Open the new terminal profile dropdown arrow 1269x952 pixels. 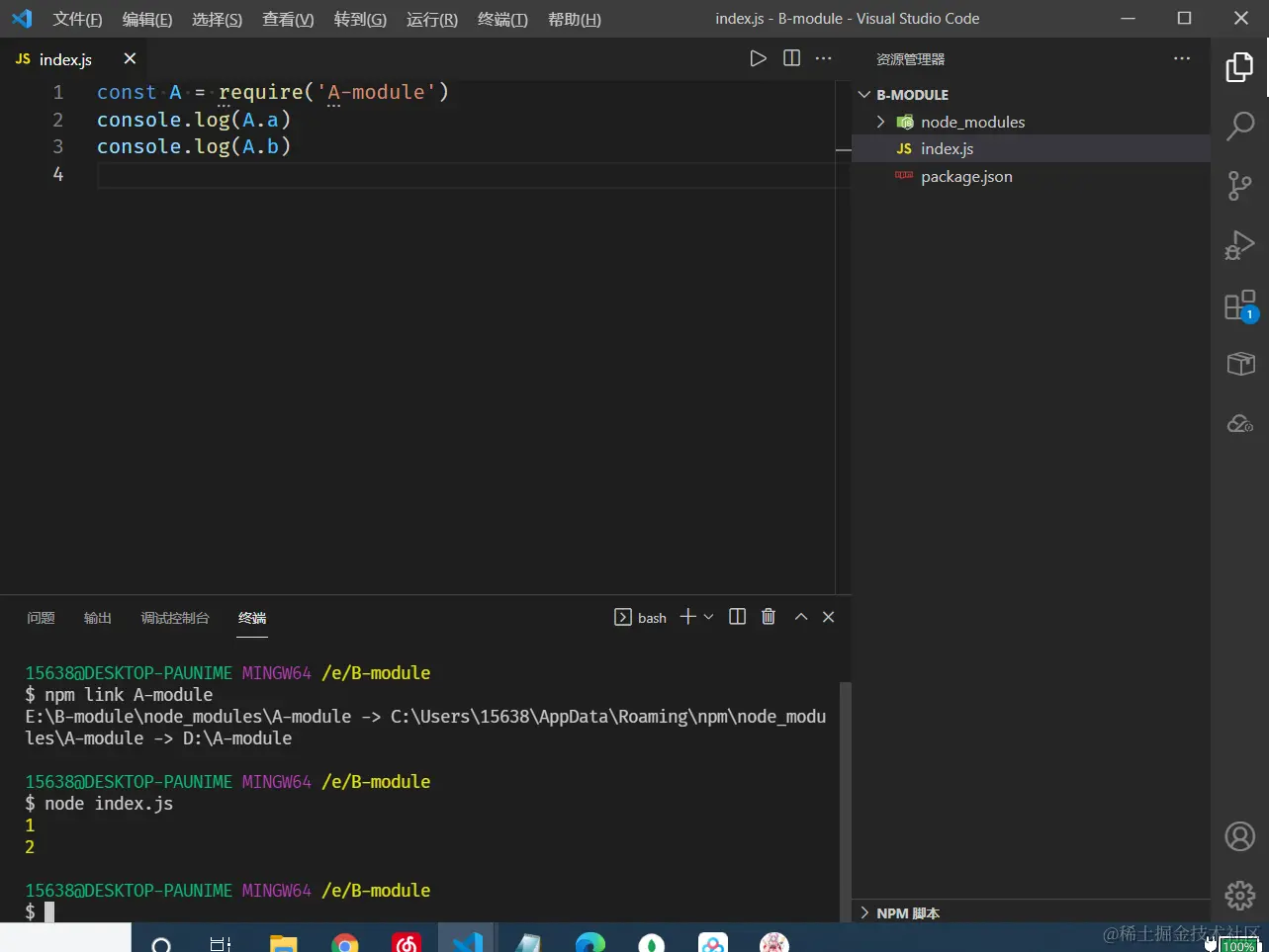pyautogui.click(x=708, y=617)
